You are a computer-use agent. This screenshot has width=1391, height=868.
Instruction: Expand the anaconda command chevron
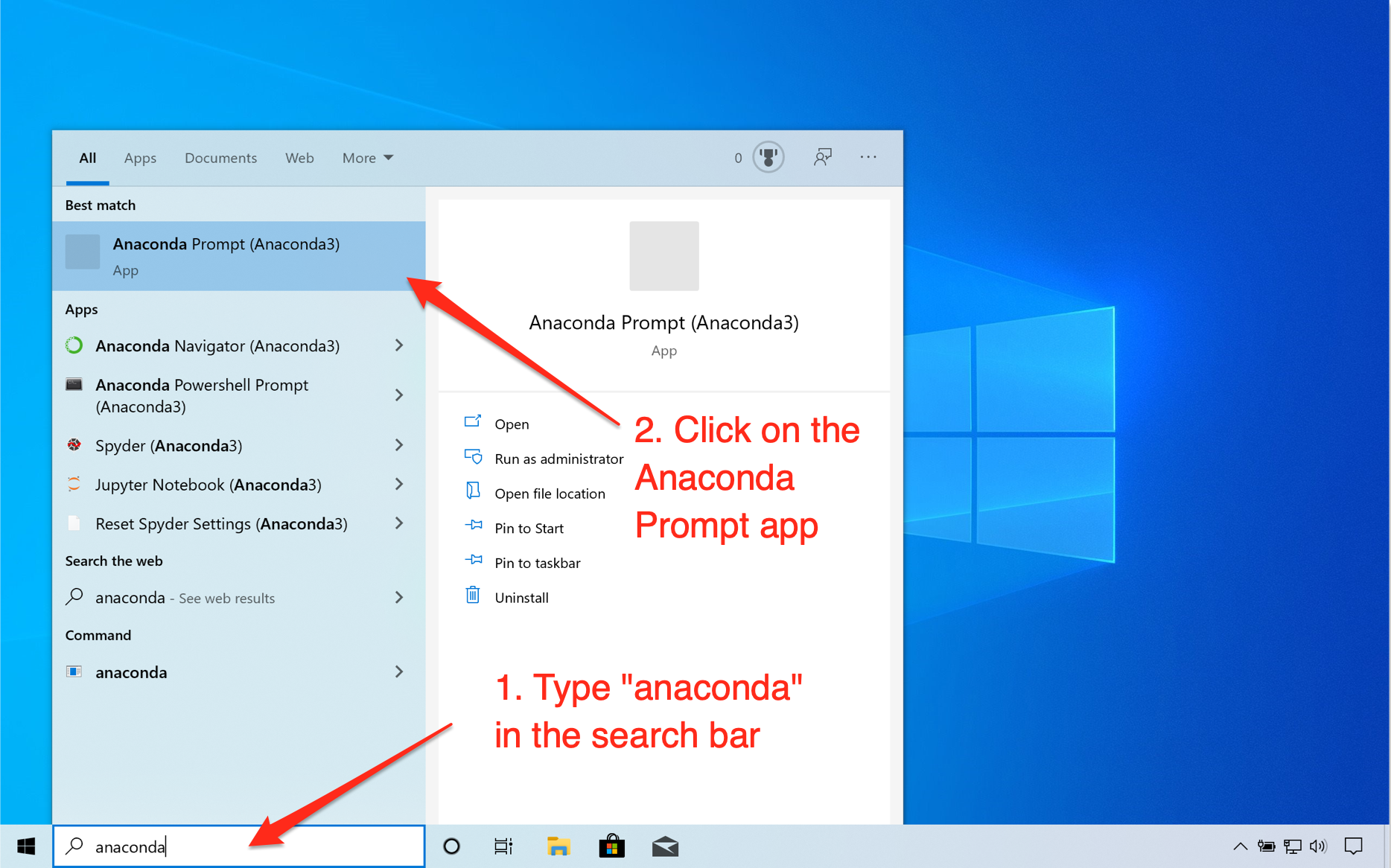pos(399,671)
